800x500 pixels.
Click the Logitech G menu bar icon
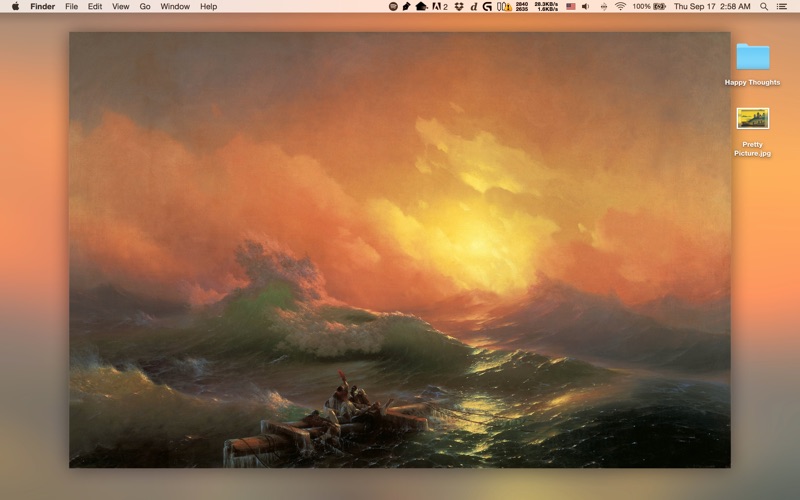pos(487,7)
